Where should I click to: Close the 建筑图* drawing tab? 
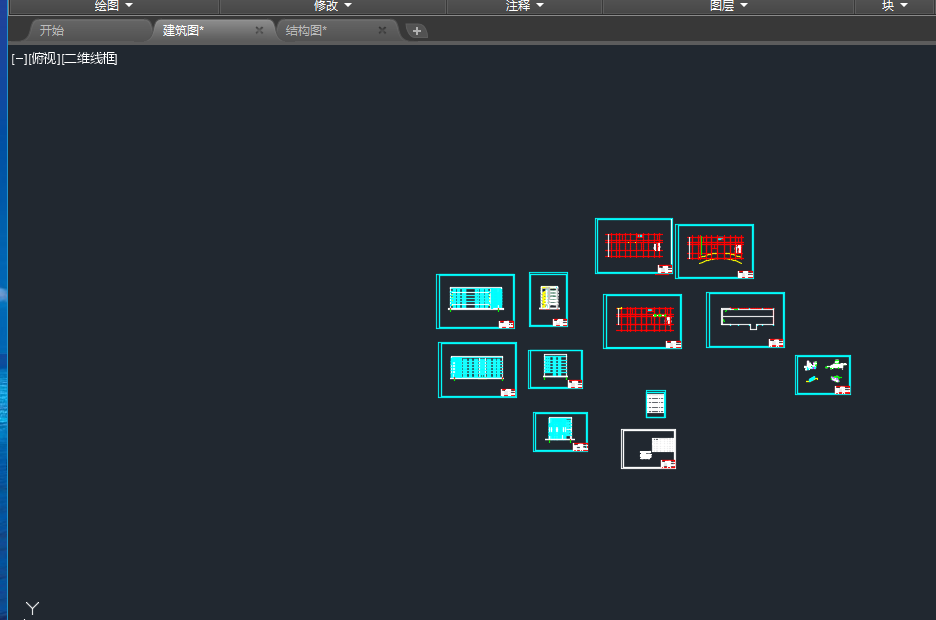pos(259,30)
